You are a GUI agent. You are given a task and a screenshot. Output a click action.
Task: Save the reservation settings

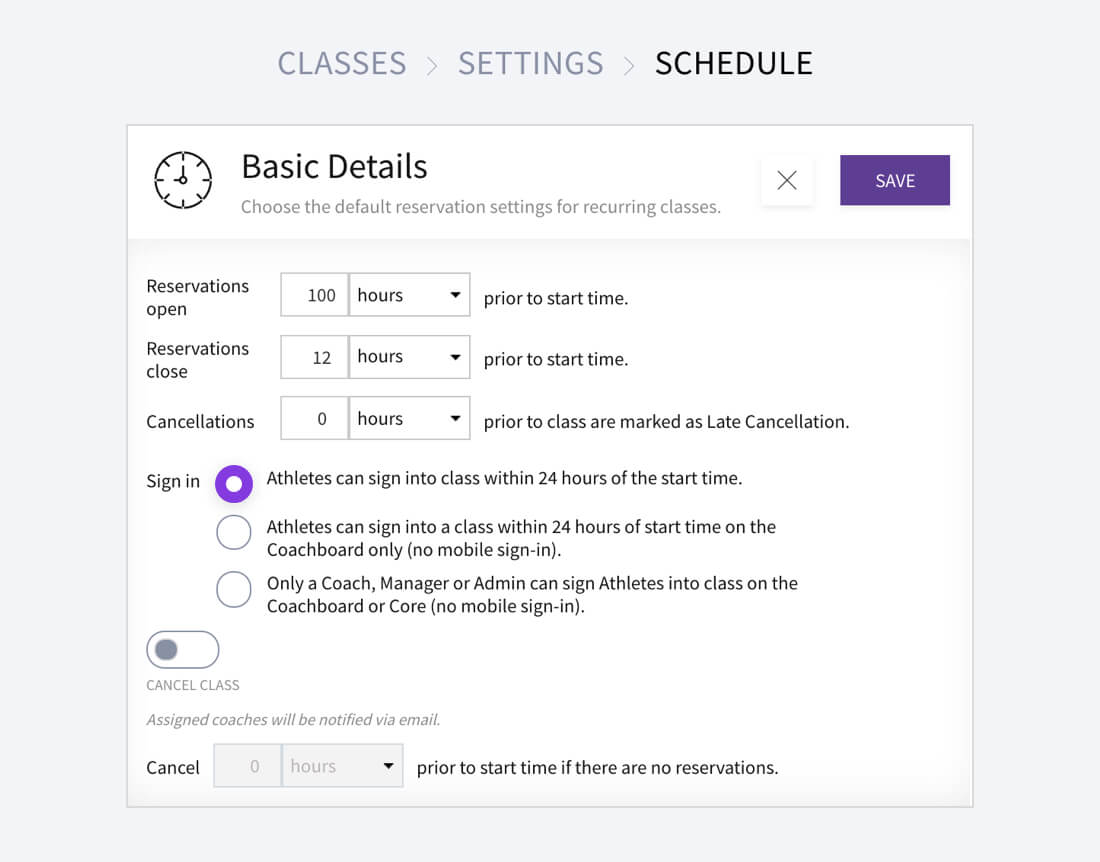pyautogui.click(x=894, y=180)
